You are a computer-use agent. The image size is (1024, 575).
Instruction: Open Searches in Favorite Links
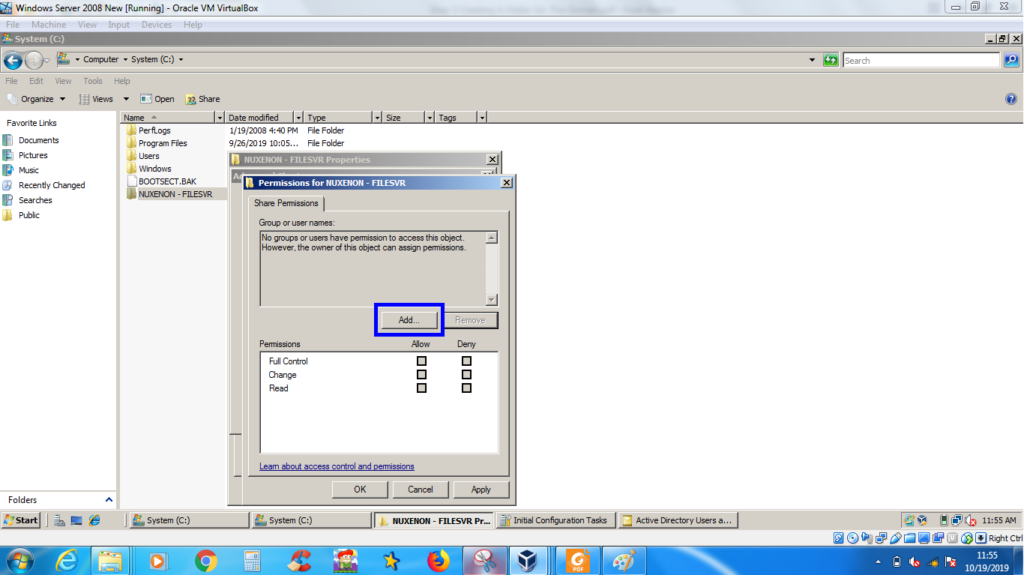(x=35, y=200)
